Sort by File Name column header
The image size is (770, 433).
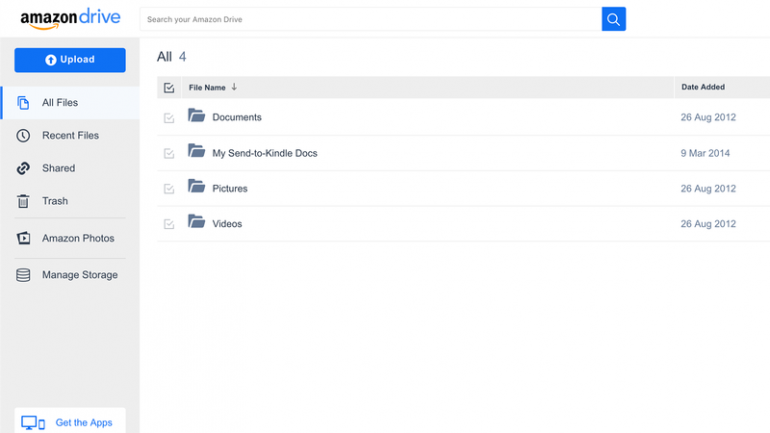point(207,87)
